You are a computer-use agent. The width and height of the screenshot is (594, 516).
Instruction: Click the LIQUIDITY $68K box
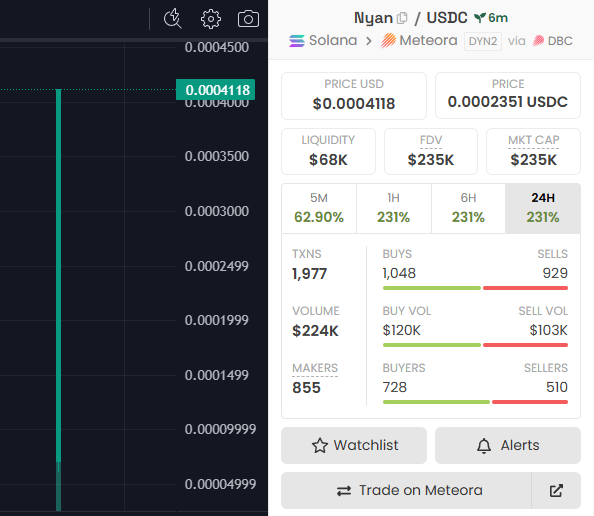click(328, 152)
